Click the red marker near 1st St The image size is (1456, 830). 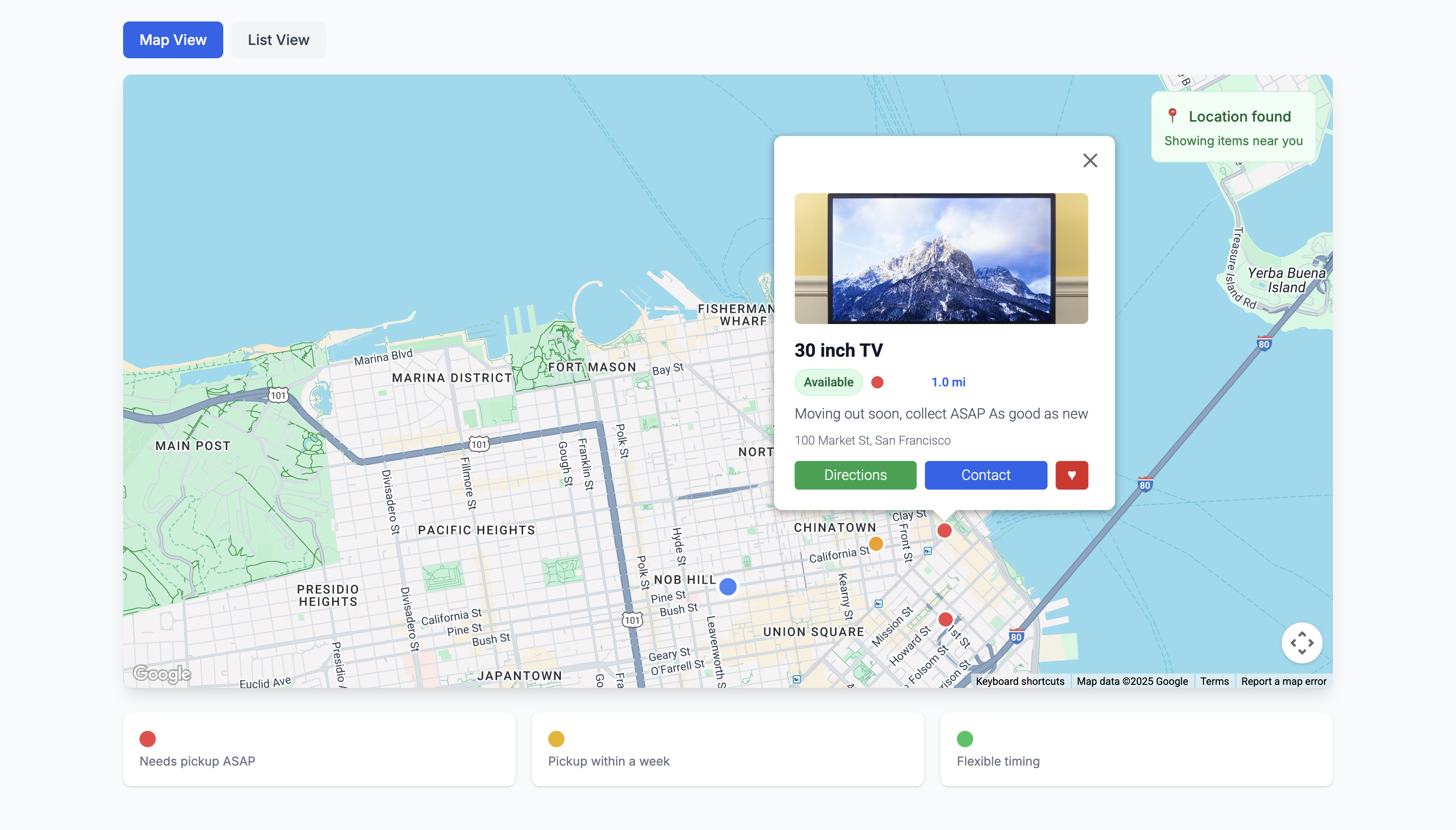pos(945,619)
